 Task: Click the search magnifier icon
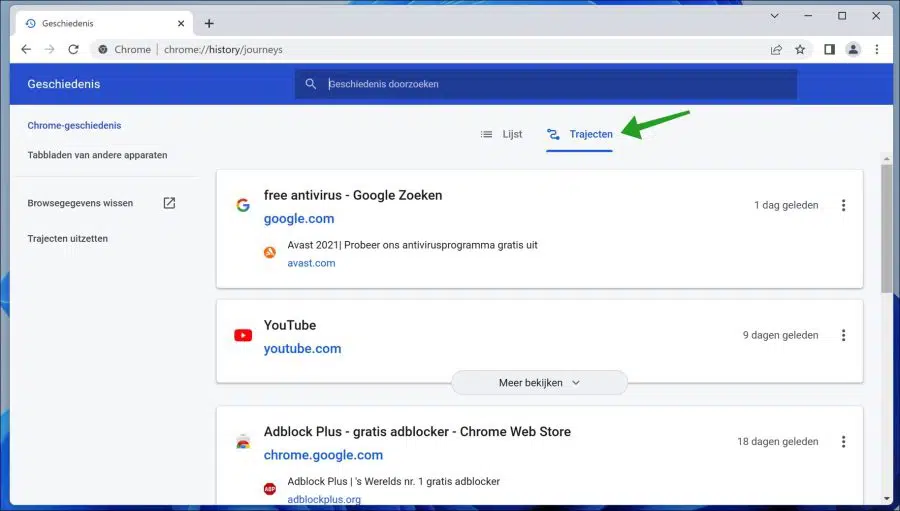[x=311, y=84]
